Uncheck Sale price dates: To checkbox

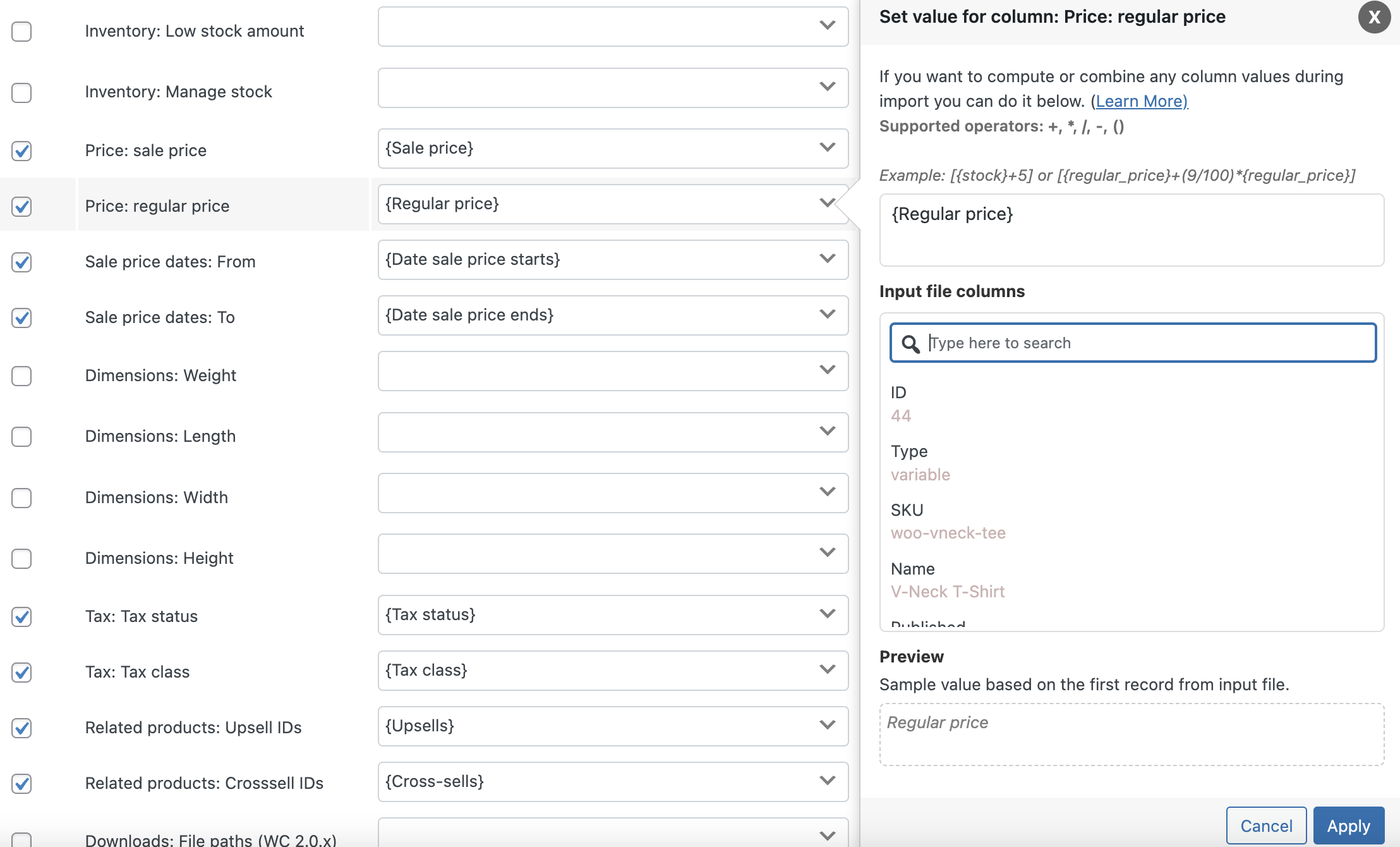(x=21, y=317)
